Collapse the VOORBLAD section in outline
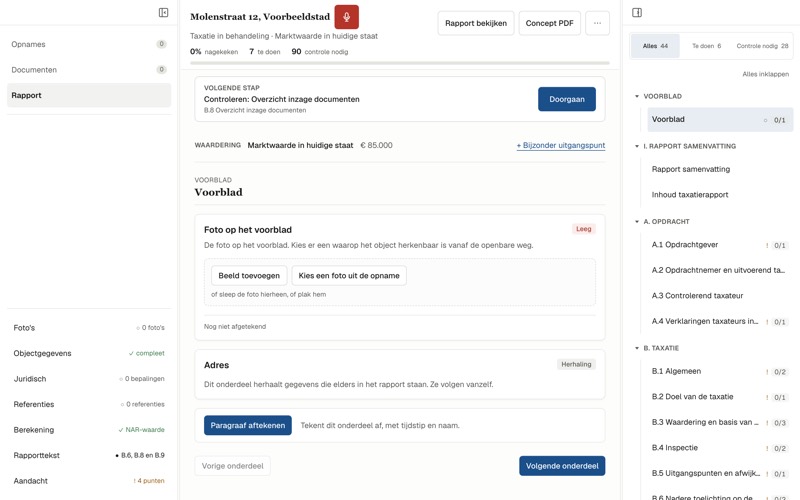This screenshot has height=500, width=800. pyautogui.click(x=637, y=96)
